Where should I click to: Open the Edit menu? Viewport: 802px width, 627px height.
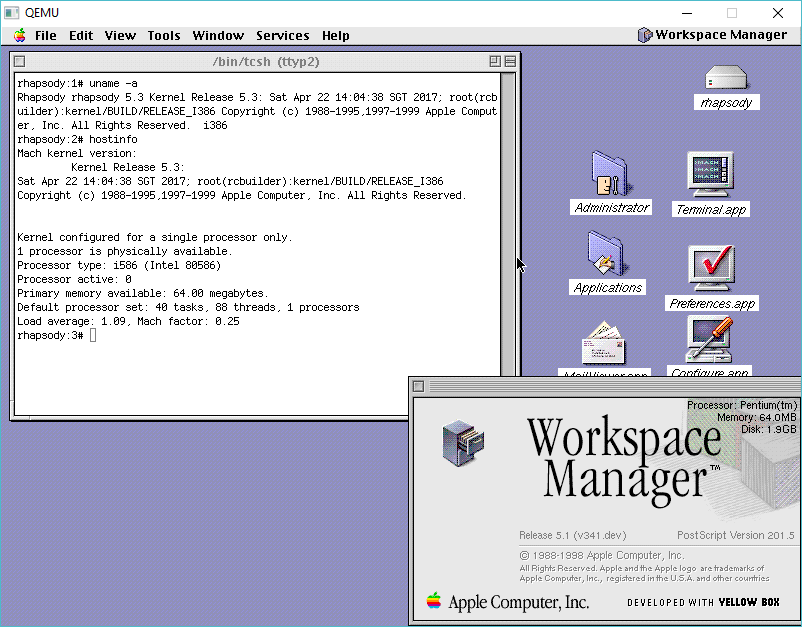click(x=81, y=35)
